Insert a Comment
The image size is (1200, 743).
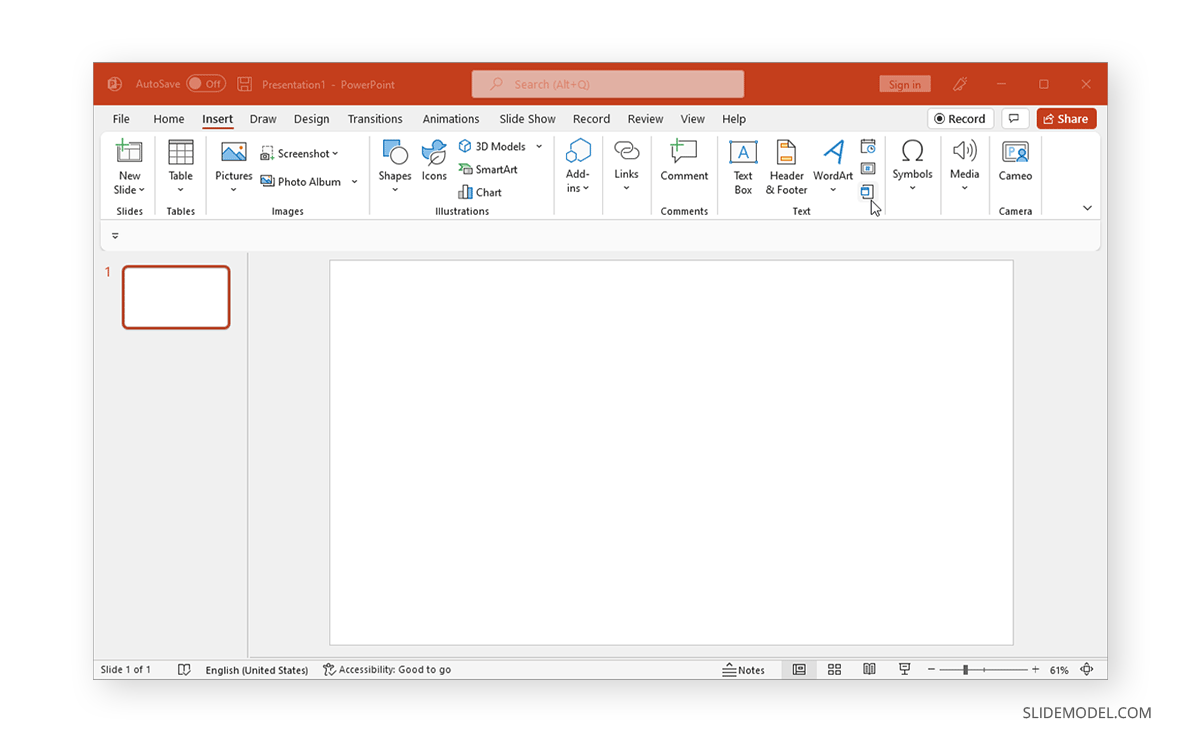684,162
